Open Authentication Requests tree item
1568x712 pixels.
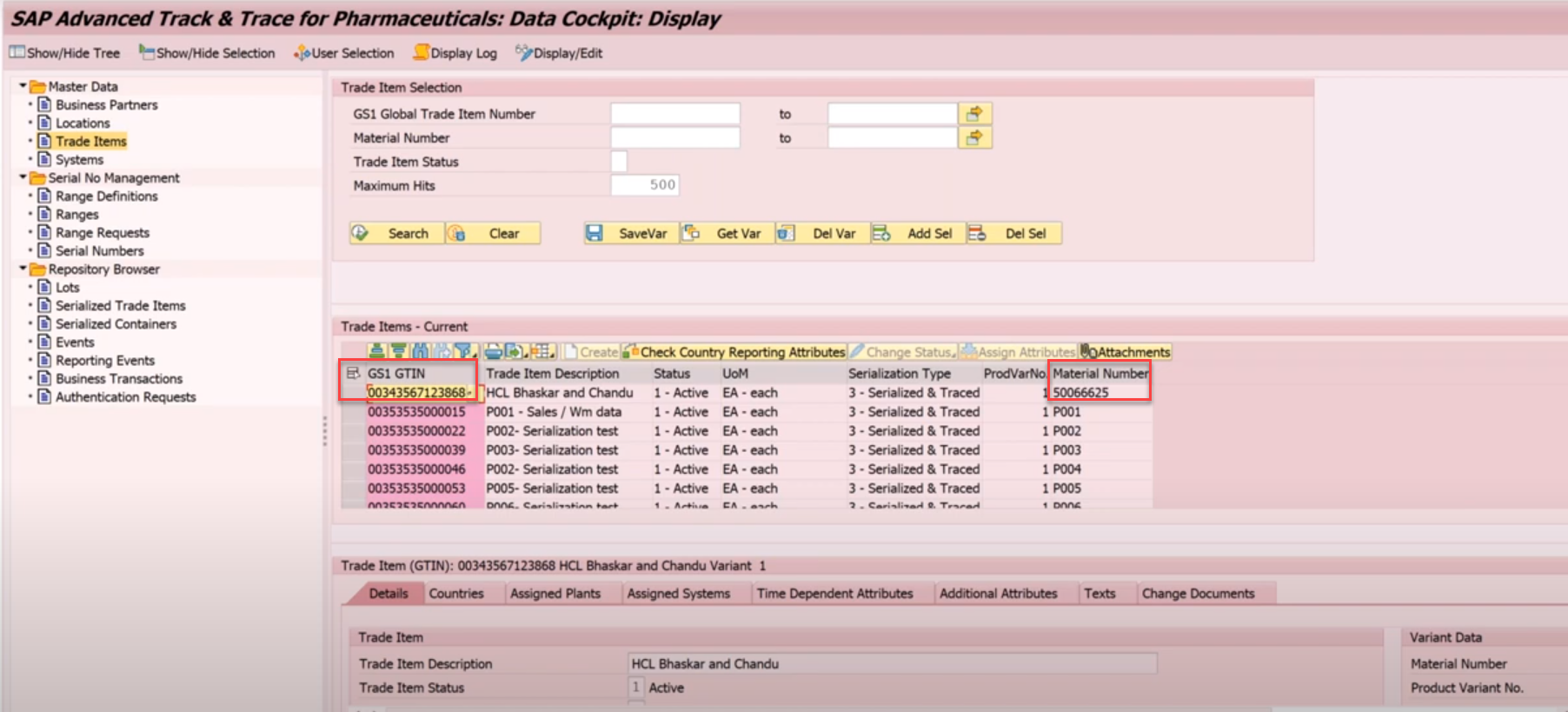126,396
